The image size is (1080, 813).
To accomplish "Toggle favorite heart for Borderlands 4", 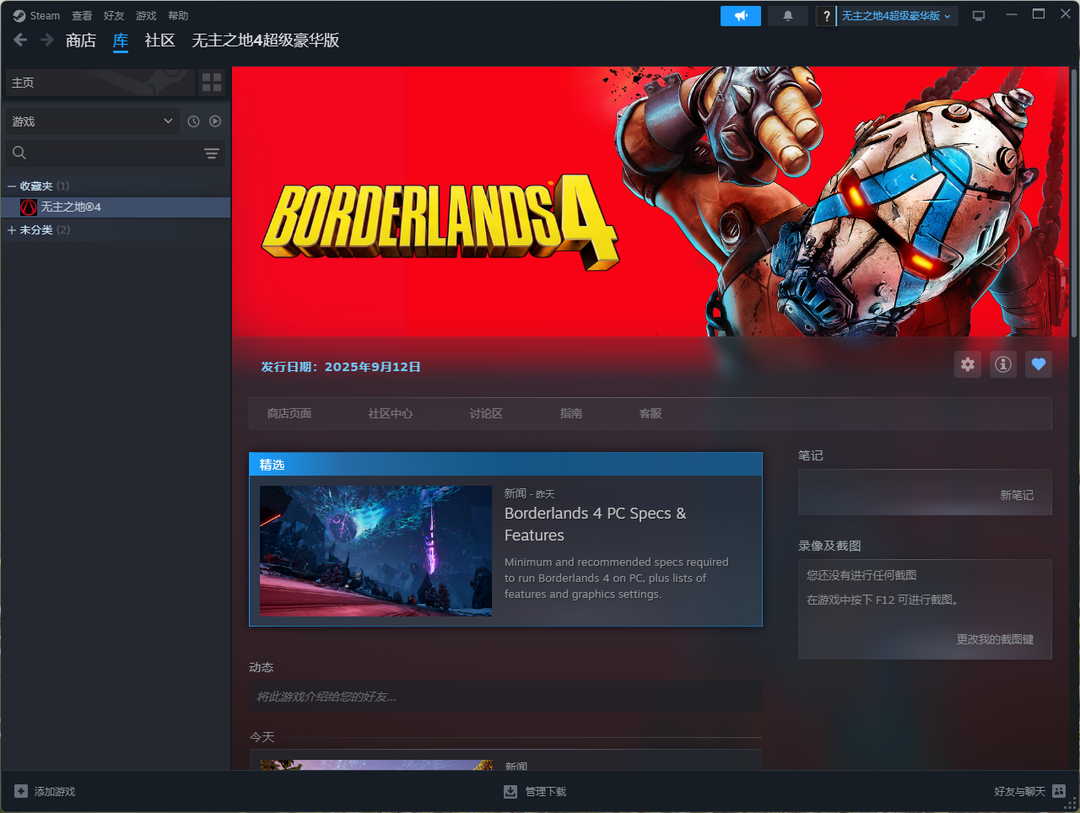I will (x=1038, y=365).
